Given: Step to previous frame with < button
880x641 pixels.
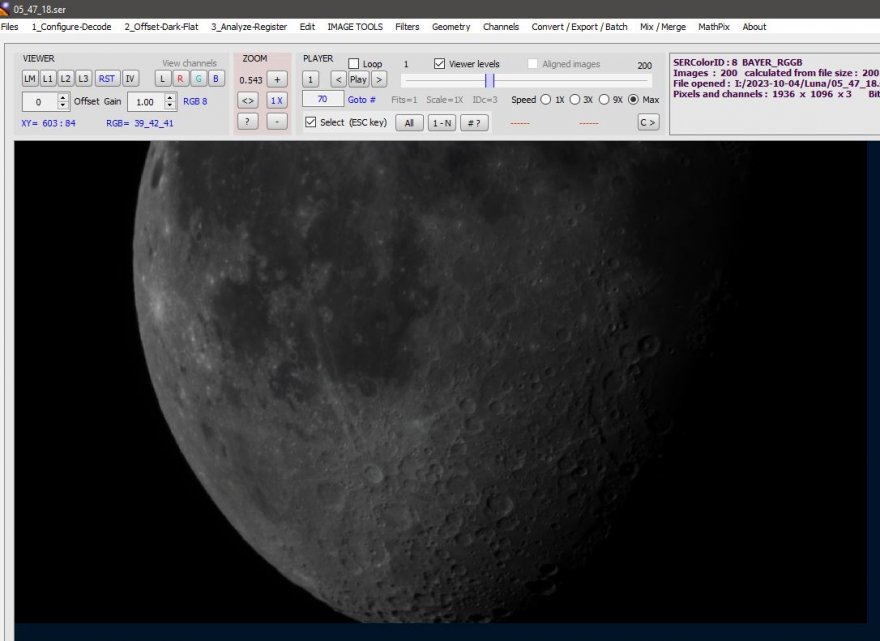Looking at the screenshot, I should pos(338,80).
